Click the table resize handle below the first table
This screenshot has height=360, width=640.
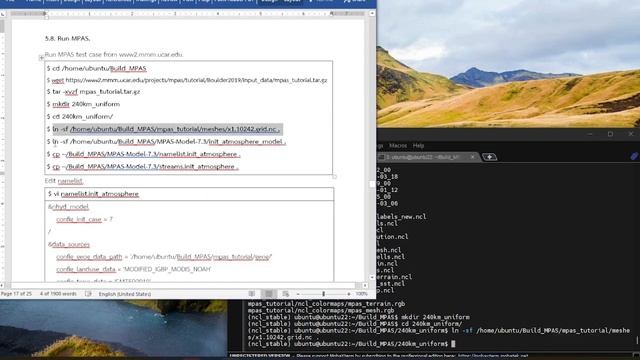pyautogui.click(x=334, y=177)
